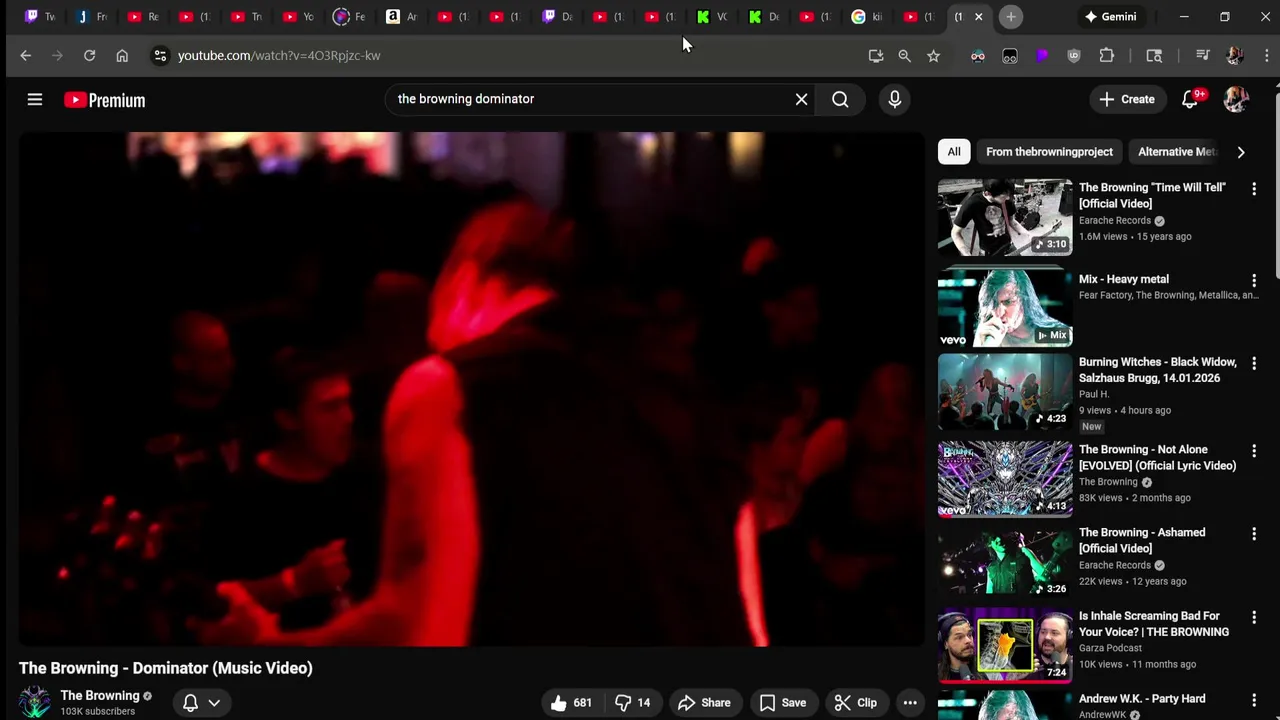This screenshot has width=1280, height=720.
Task: Open options menu for Inhale Screaming video
Action: [x=1254, y=618]
